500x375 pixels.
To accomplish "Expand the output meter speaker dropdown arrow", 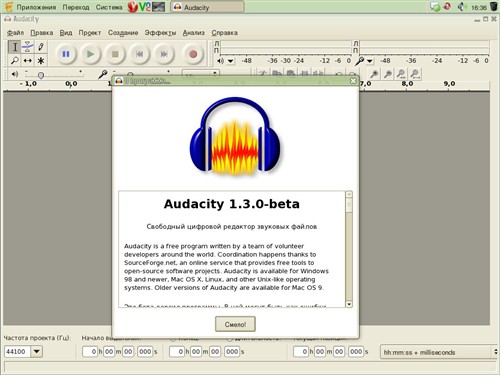I will [231, 61].
